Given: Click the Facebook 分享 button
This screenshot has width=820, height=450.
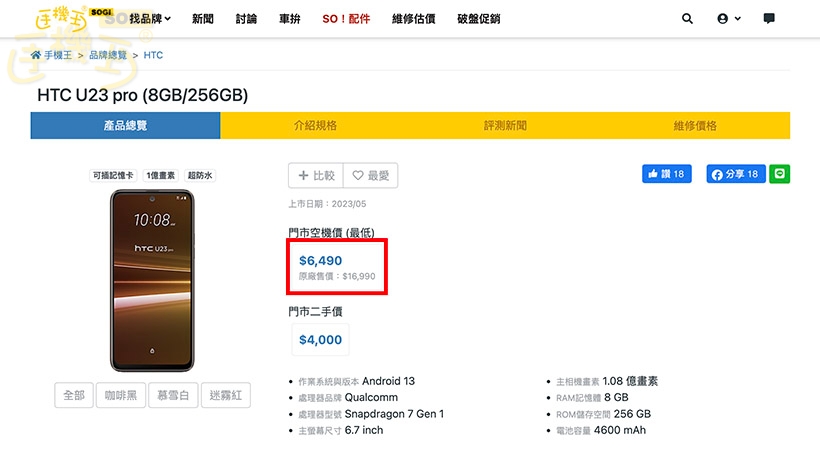Looking at the screenshot, I should coord(735,174).
